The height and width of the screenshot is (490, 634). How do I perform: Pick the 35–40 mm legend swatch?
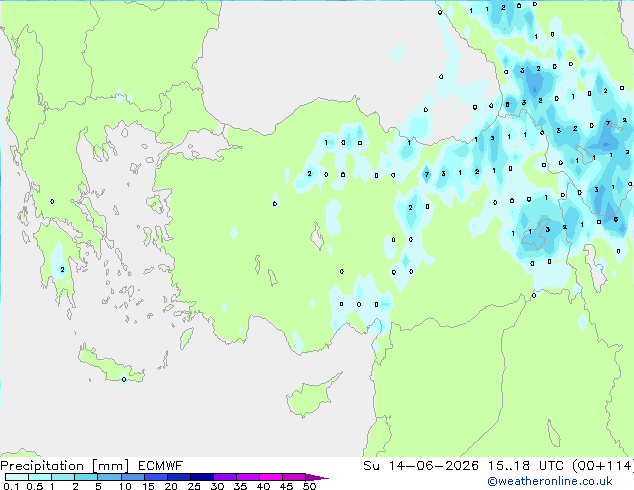(x=247, y=477)
